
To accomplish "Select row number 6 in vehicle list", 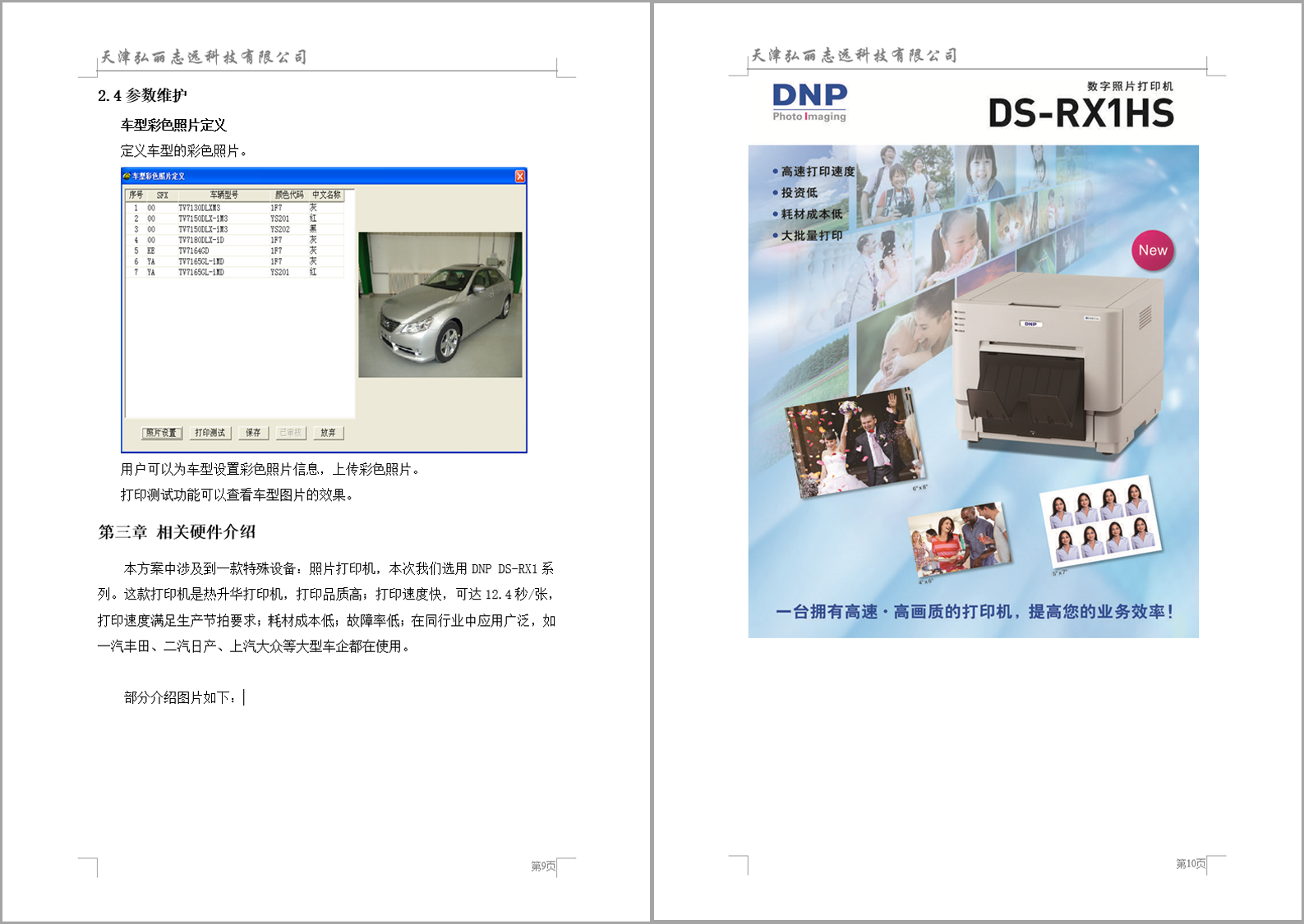I will pyautogui.click(x=234, y=261).
